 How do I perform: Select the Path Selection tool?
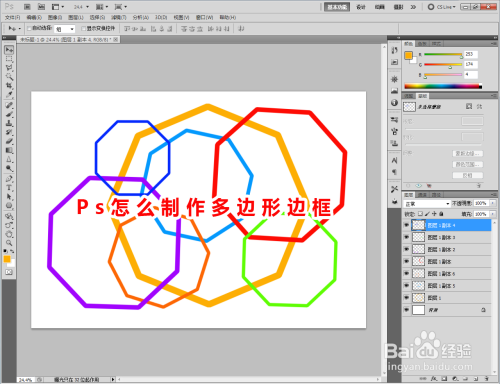9,197
